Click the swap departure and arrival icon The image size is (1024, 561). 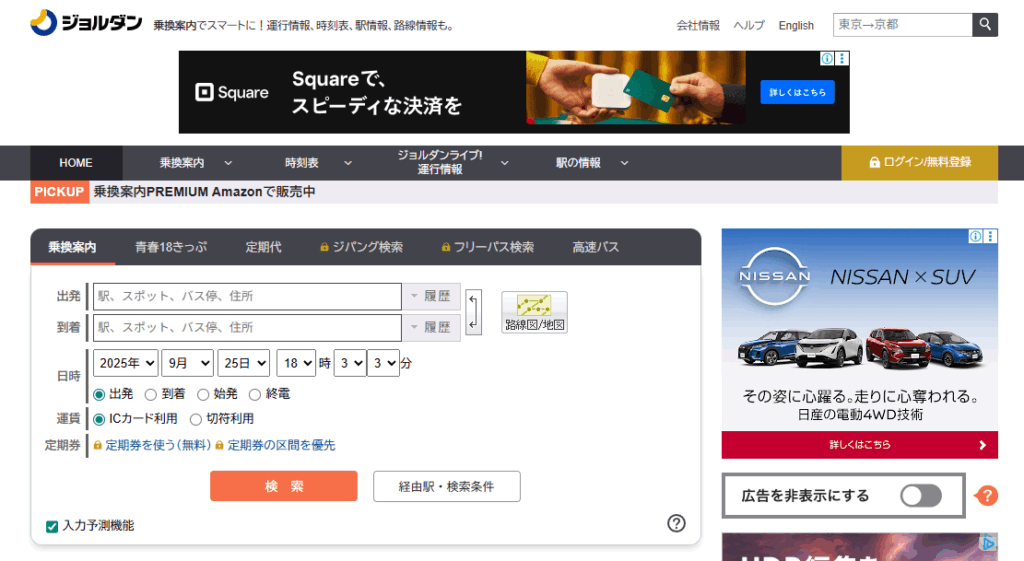click(474, 312)
